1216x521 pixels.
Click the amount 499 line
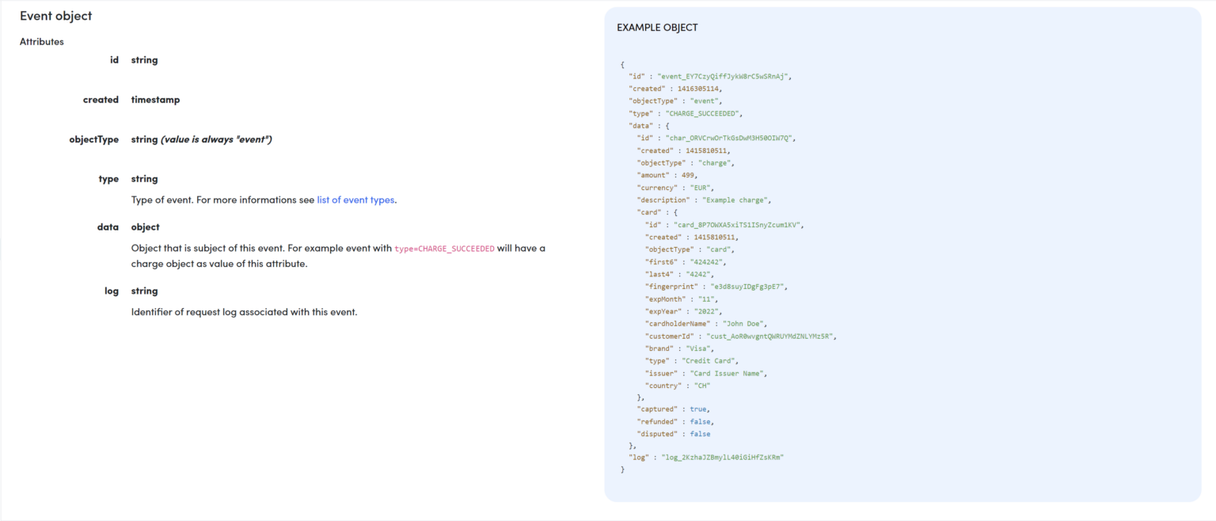click(x=667, y=175)
